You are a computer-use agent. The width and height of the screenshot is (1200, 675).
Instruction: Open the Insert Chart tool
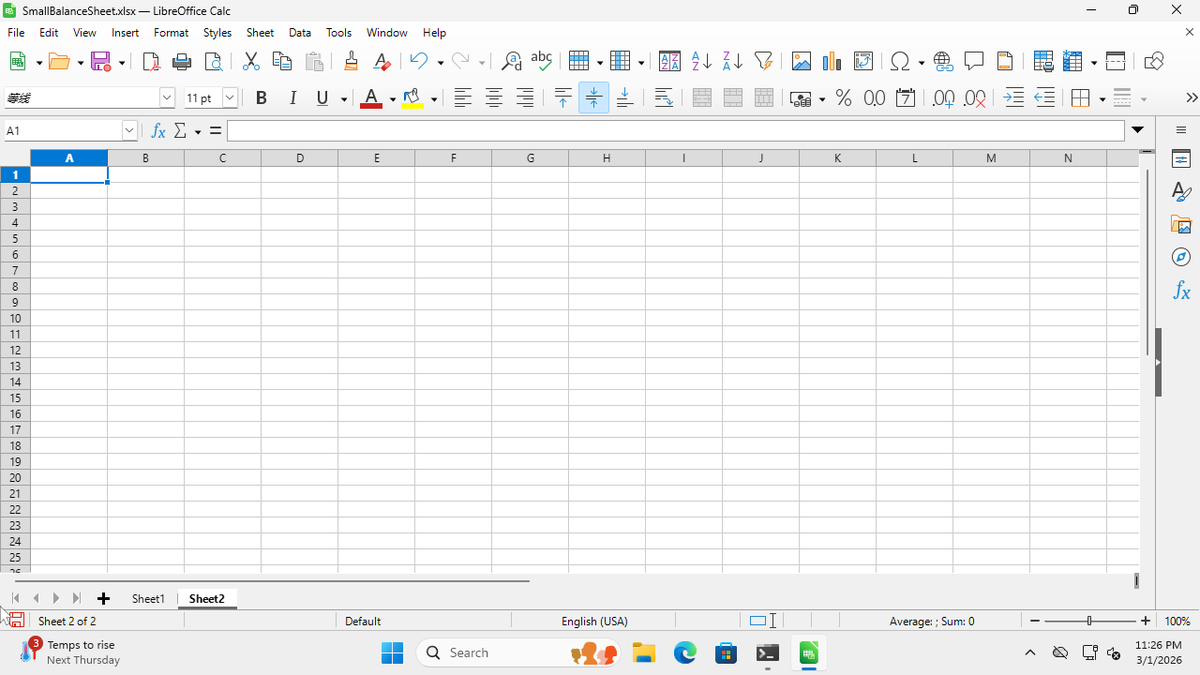click(x=831, y=61)
